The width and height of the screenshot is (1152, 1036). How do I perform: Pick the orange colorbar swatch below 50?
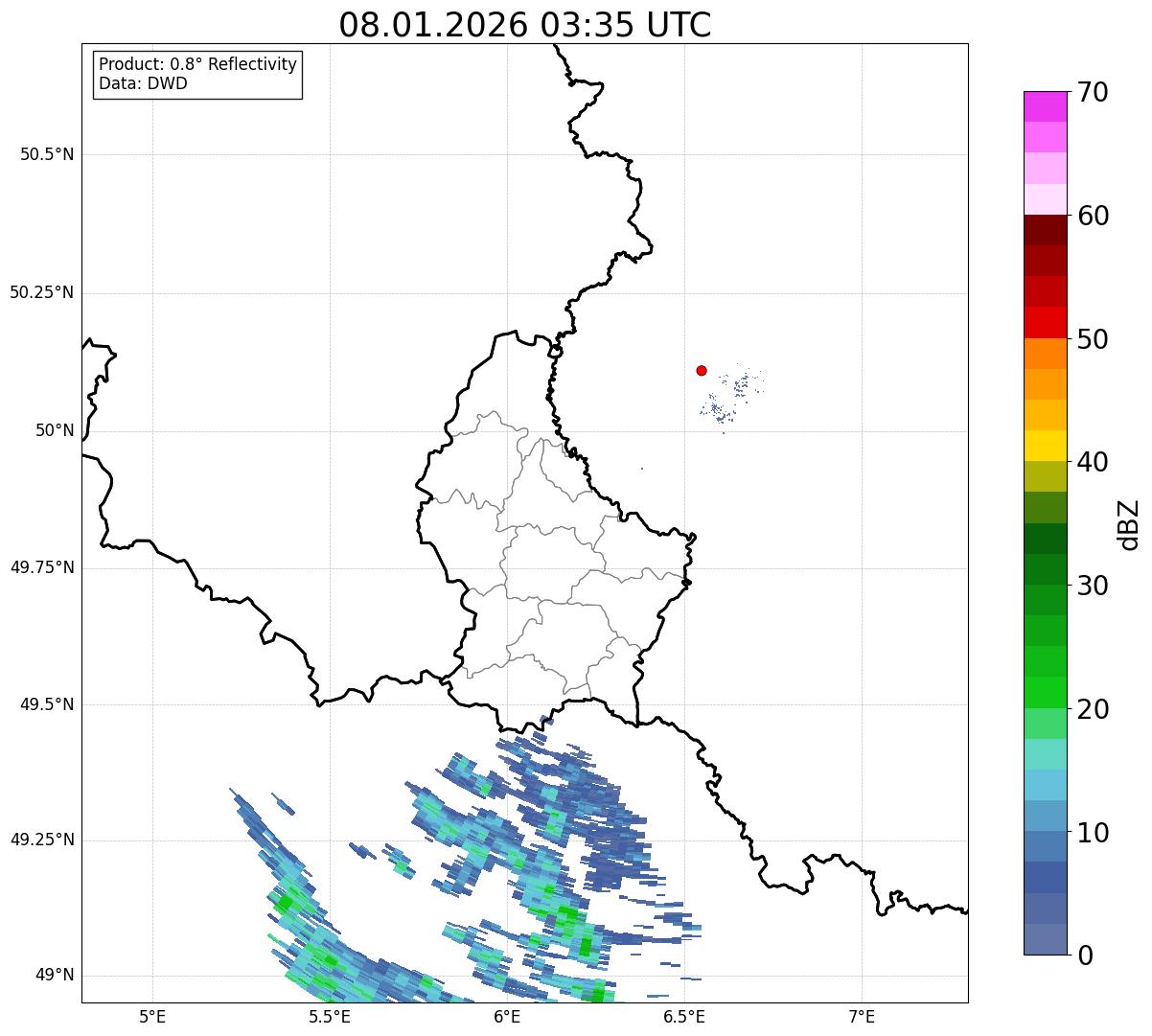tap(1045, 354)
